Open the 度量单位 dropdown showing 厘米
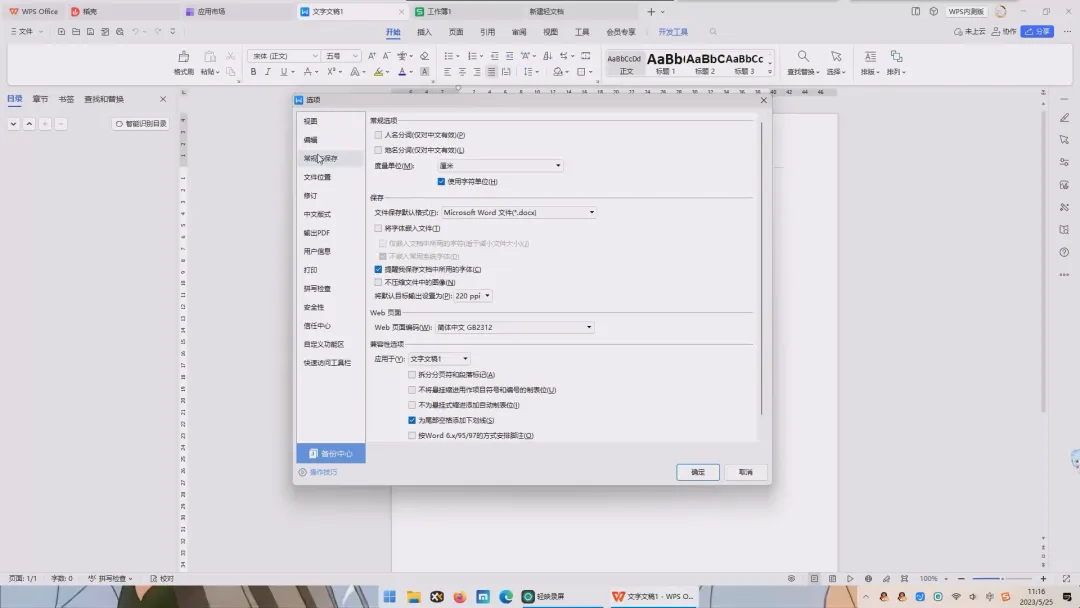This screenshot has height=608, width=1080. 500,166
